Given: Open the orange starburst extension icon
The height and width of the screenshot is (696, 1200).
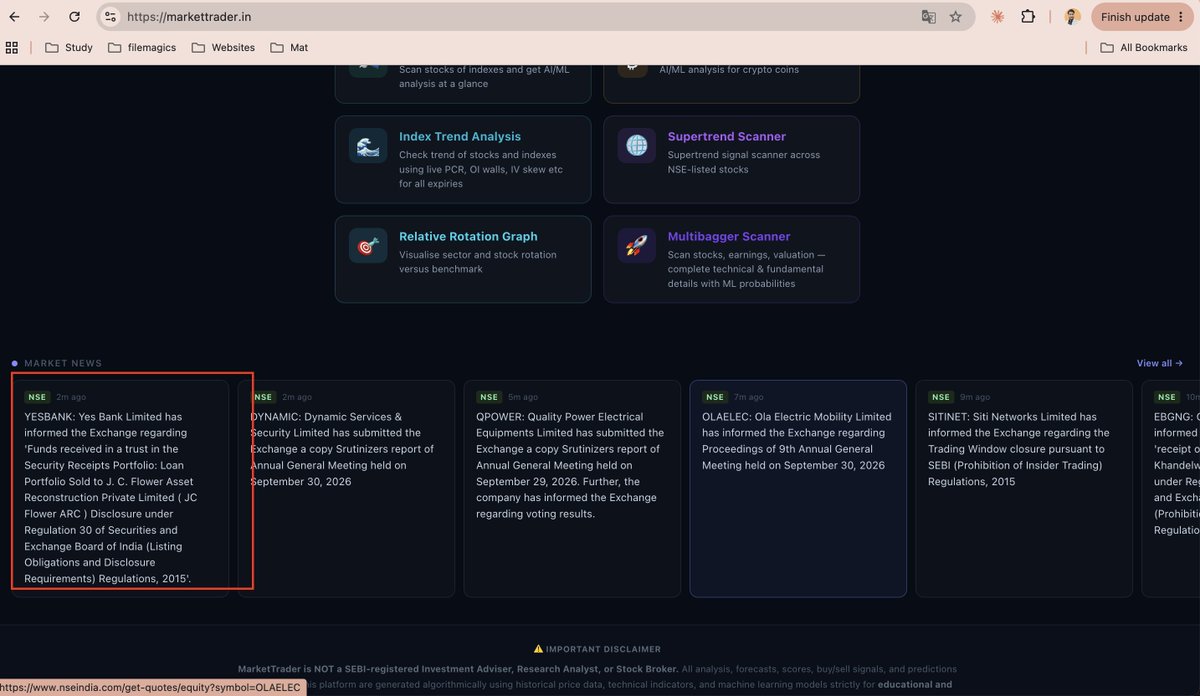Looking at the screenshot, I should click(997, 17).
